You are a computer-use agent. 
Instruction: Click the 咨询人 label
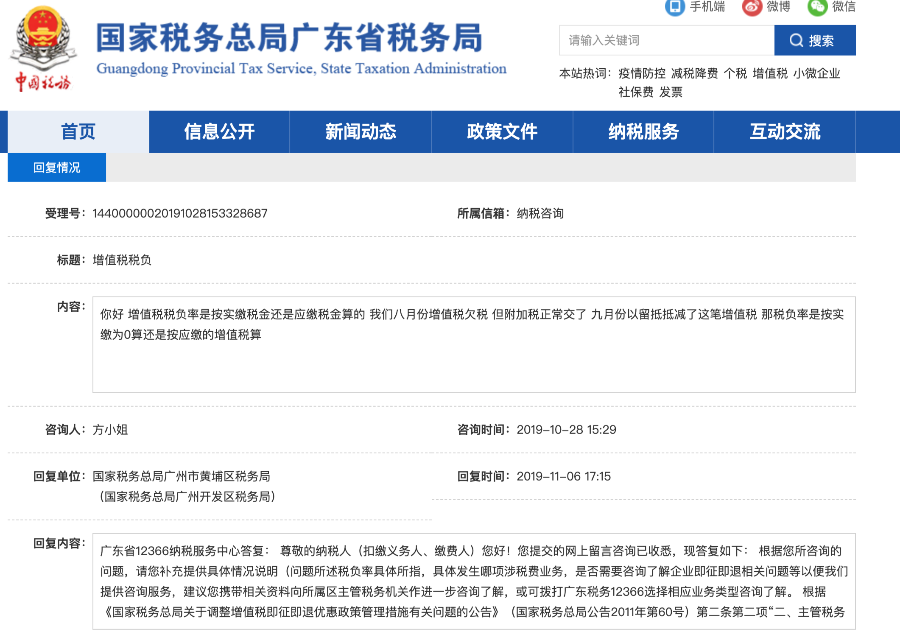coord(65,429)
